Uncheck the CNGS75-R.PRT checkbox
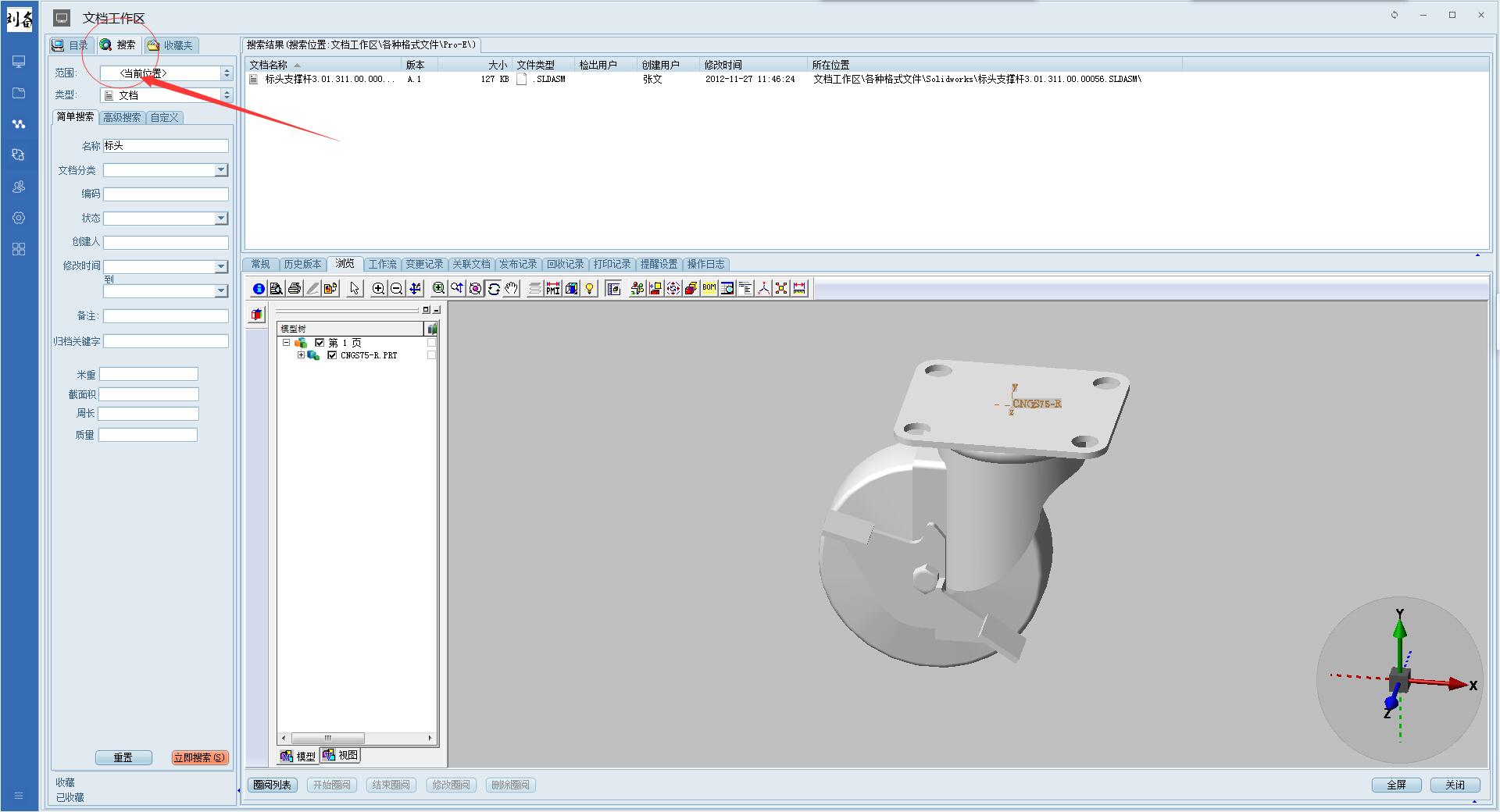 click(x=332, y=355)
